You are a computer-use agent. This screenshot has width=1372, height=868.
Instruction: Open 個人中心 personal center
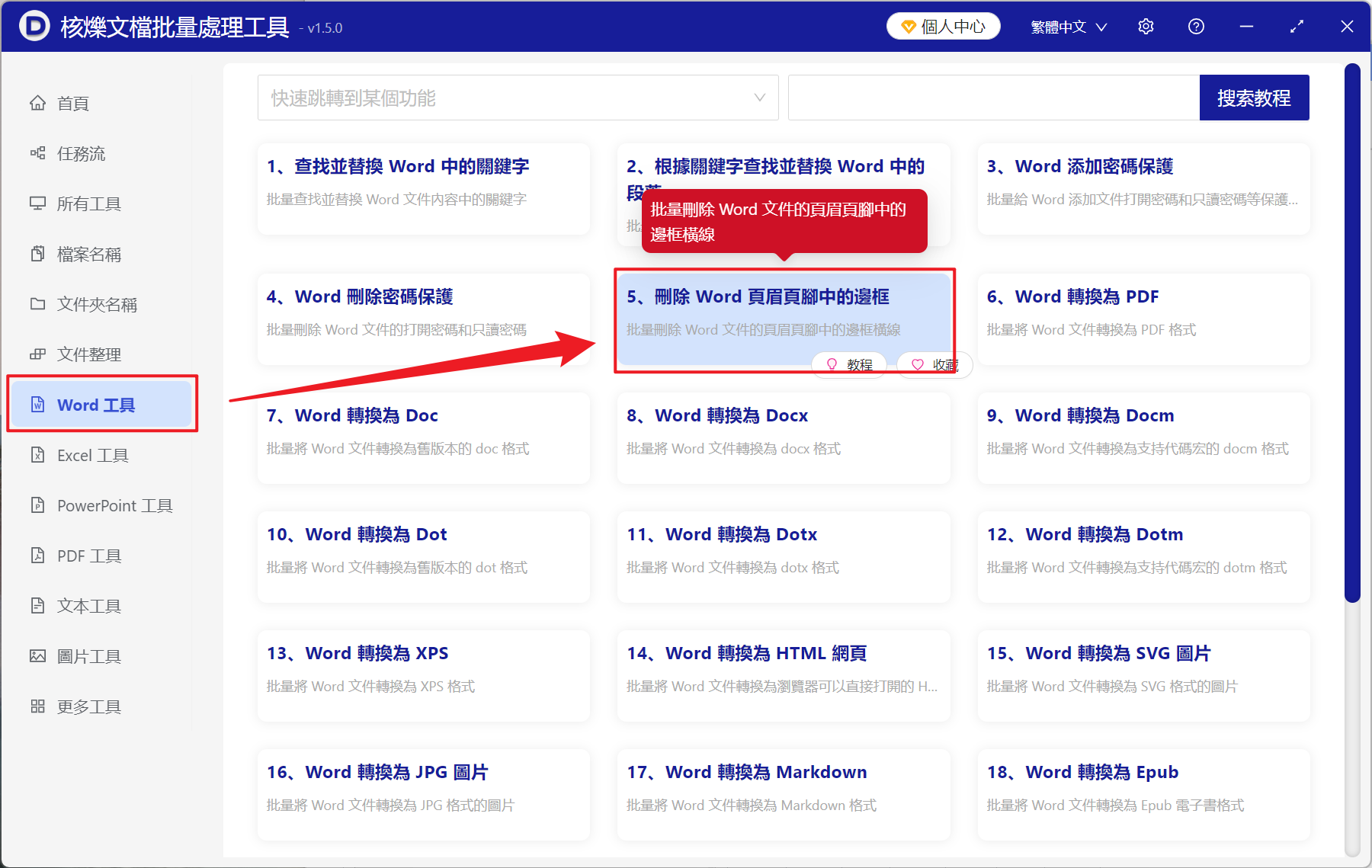943,25
